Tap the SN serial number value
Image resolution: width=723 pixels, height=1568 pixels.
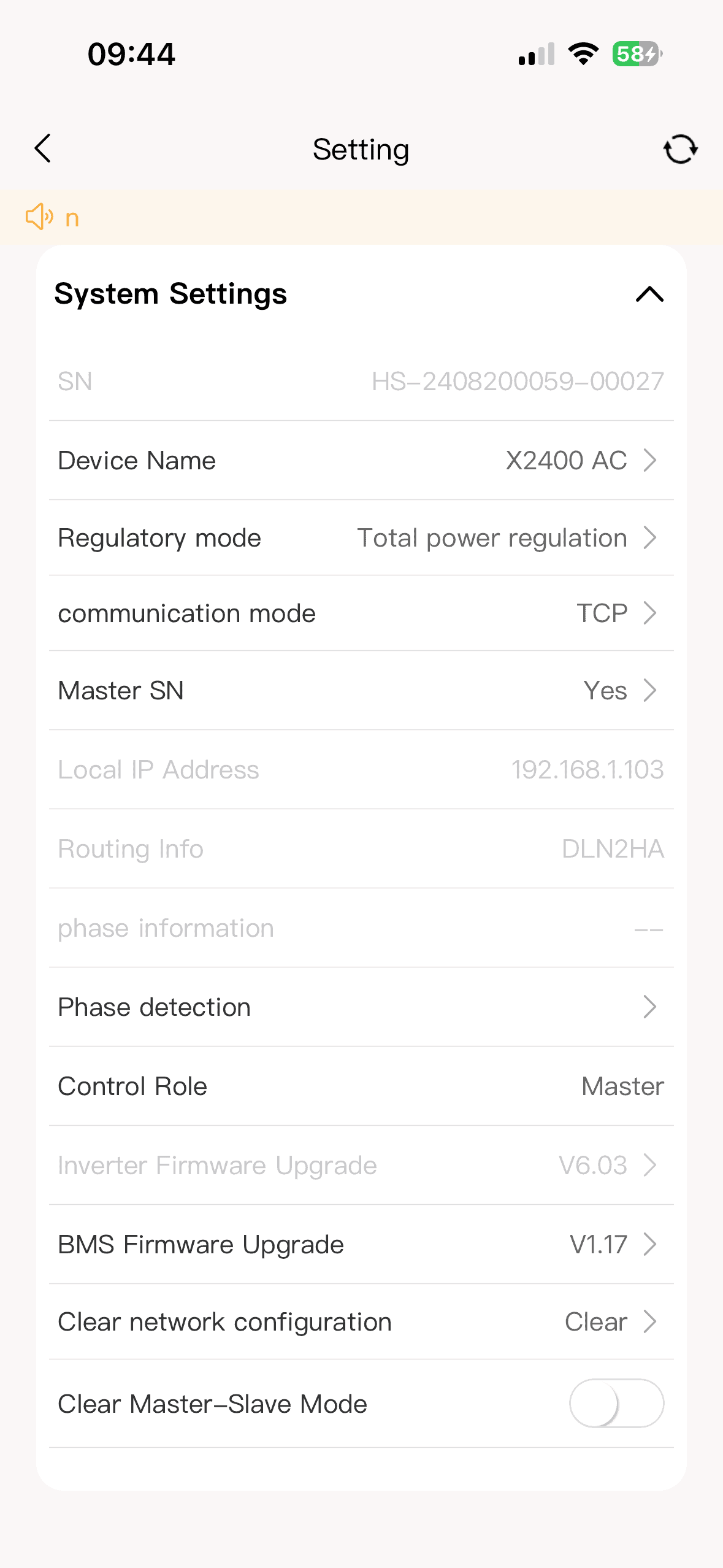(x=518, y=382)
